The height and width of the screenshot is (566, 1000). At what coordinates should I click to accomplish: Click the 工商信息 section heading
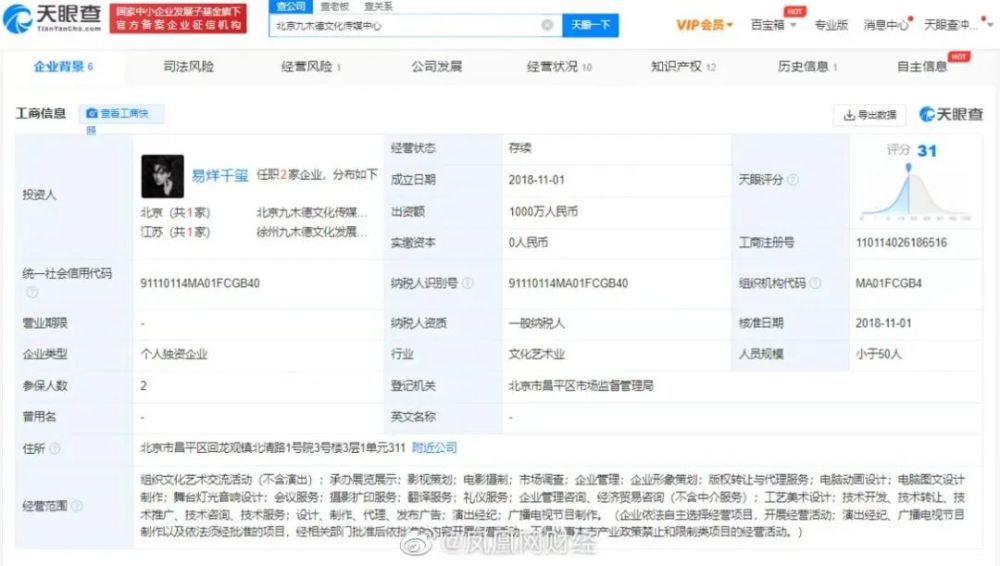coord(41,114)
